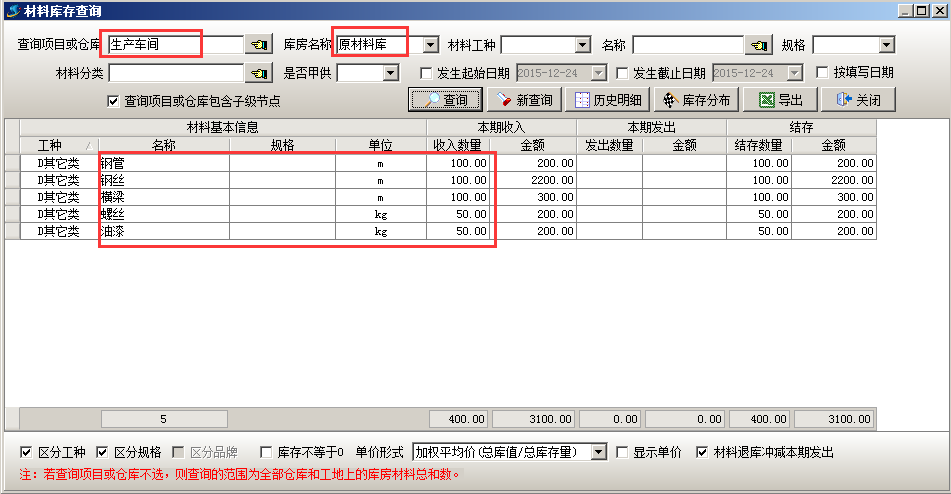Click the 材料分类 input field

click(176, 73)
